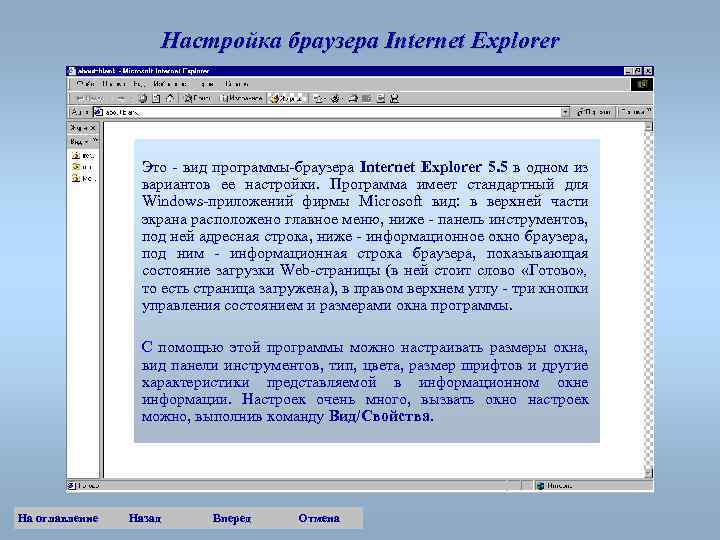
Task: Open the Search (Поиск) toolbar button
Action: tap(197, 98)
